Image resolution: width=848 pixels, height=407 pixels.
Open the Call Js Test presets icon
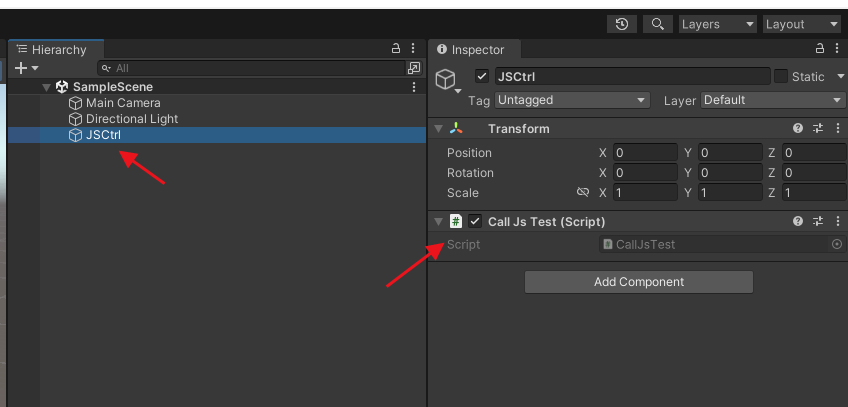(818, 221)
